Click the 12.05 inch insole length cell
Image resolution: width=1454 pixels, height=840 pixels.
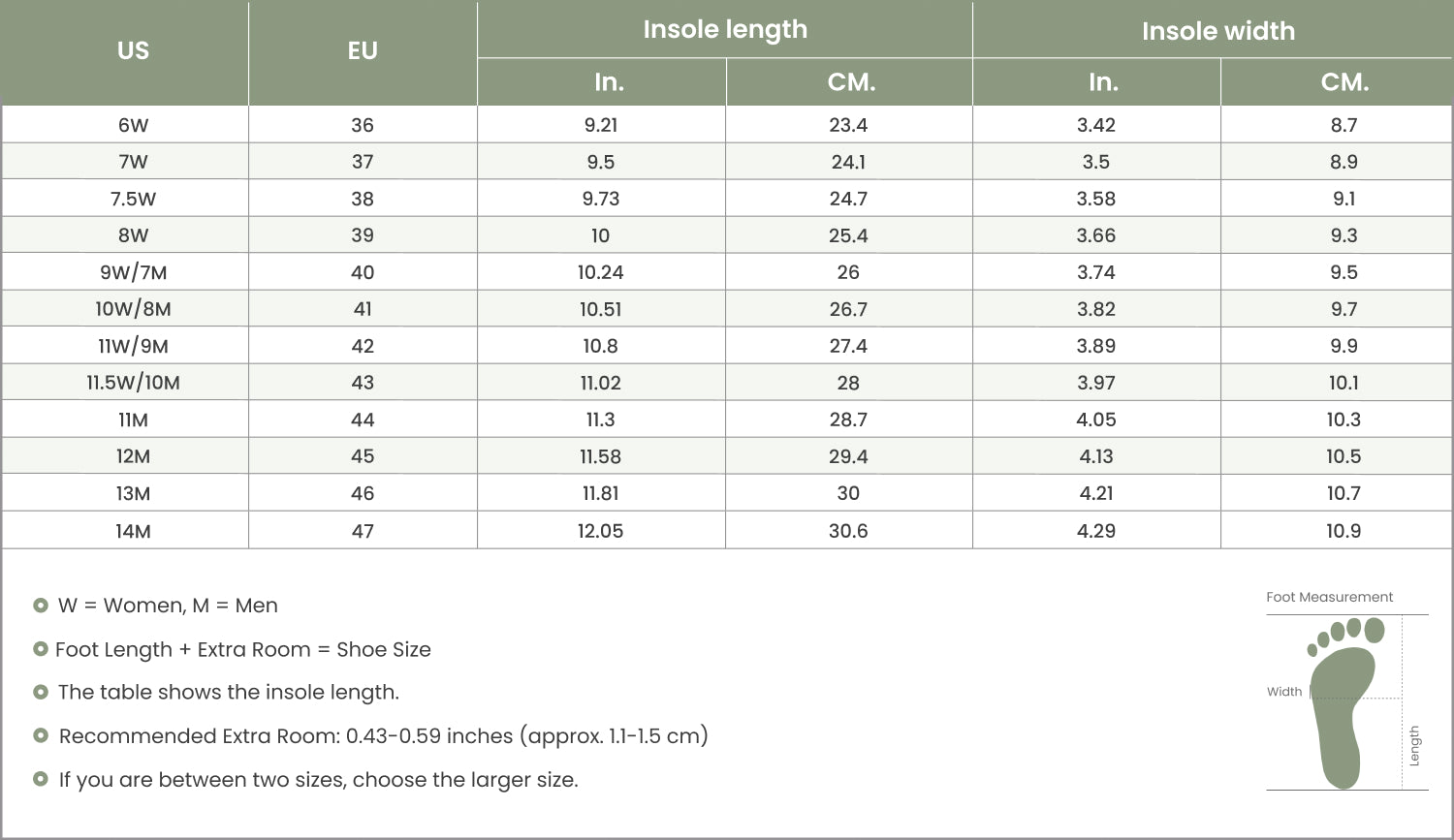[x=600, y=531]
